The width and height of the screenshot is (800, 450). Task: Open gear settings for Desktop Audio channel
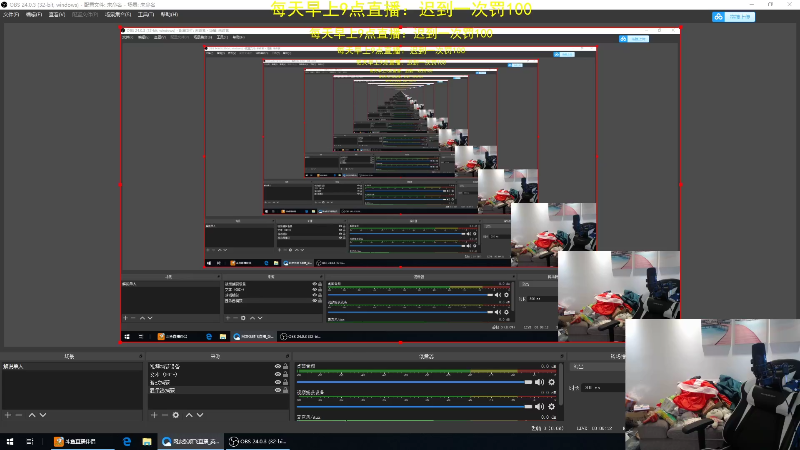552,382
